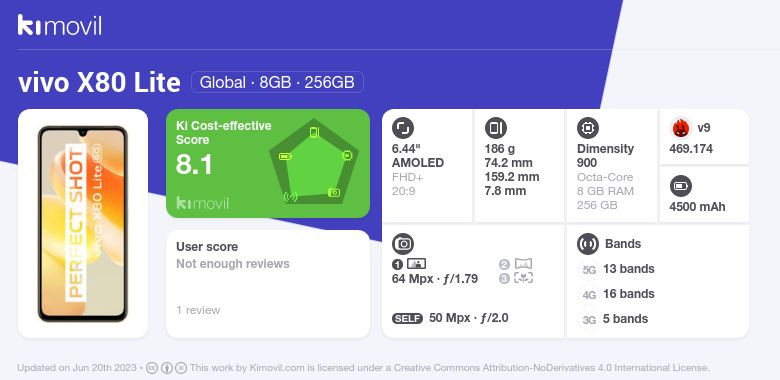Click the Kimovil logo at top
Image resolution: width=780 pixels, height=380 pixels.
click(x=60, y=25)
